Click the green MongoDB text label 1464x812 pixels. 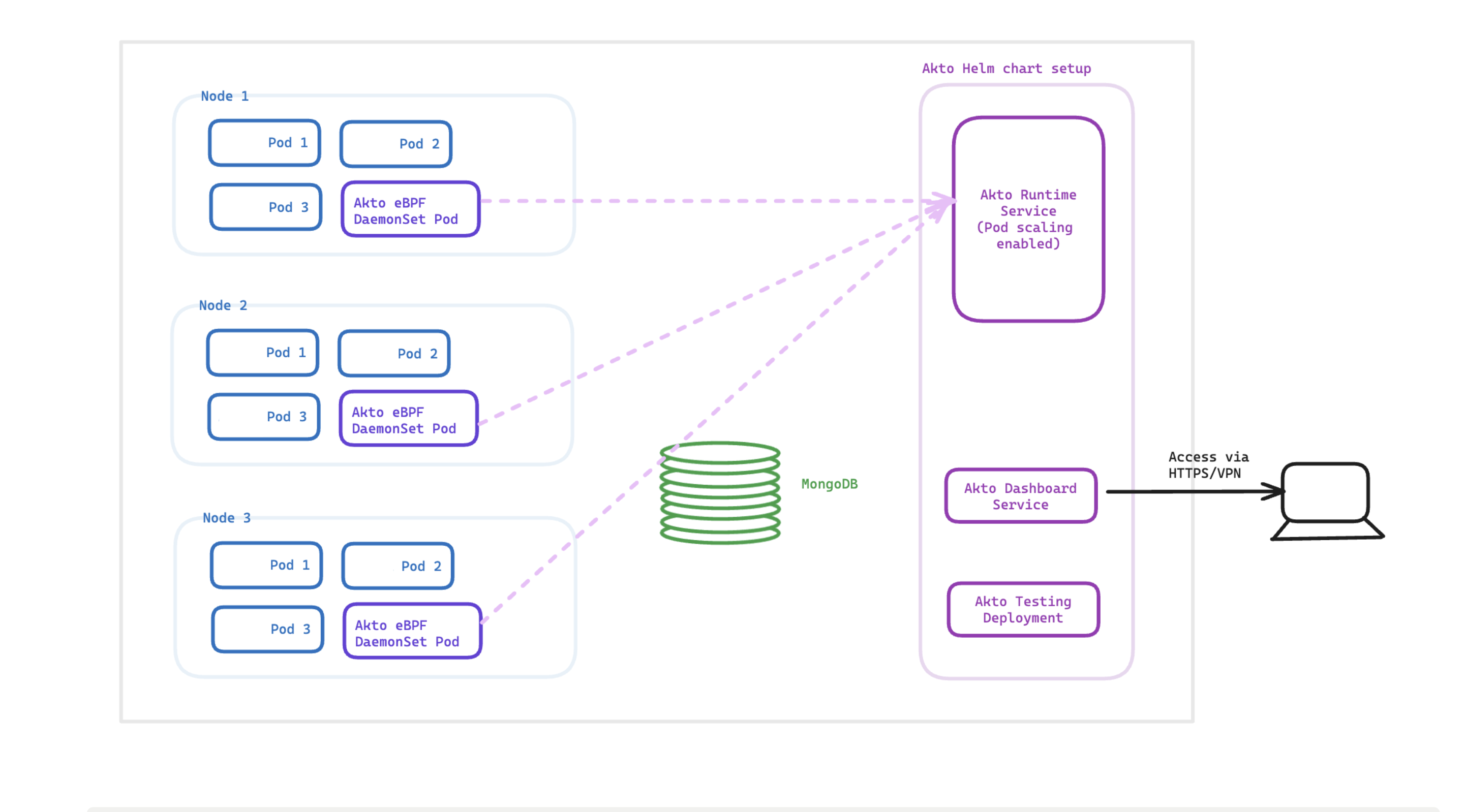click(x=829, y=484)
